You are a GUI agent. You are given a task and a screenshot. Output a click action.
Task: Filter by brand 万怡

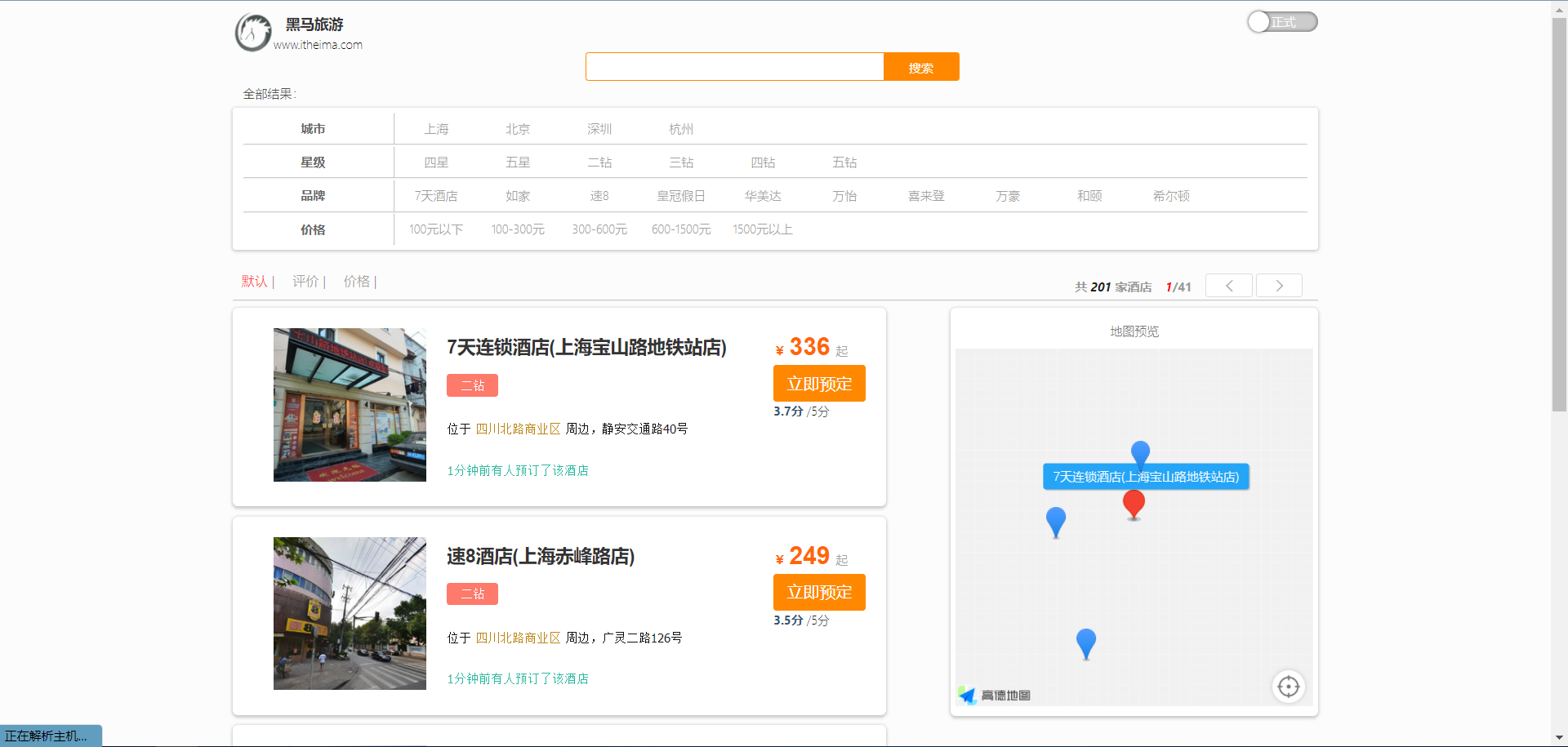pyautogui.click(x=844, y=196)
